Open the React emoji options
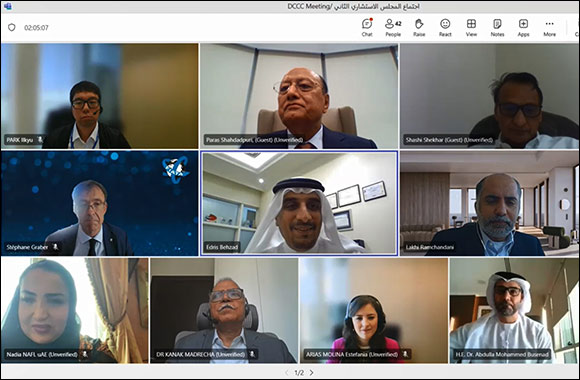580x380 pixels. (445, 28)
